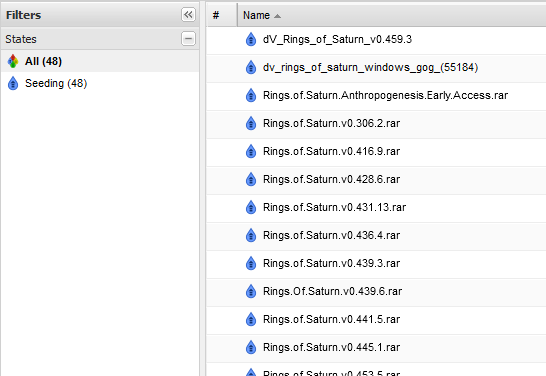Image resolution: width=546 pixels, height=376 pixels.
Task: Select torrent dv_rings_of_saturn_windows_gog_(55184)
Action: 376,68
